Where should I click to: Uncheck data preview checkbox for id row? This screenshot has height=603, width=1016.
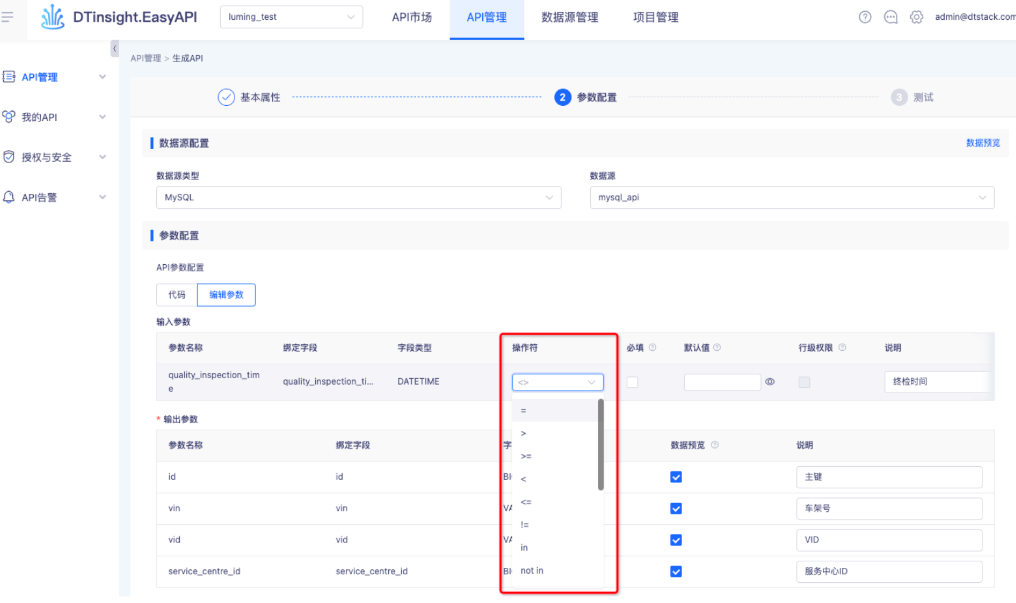point(676,477)
